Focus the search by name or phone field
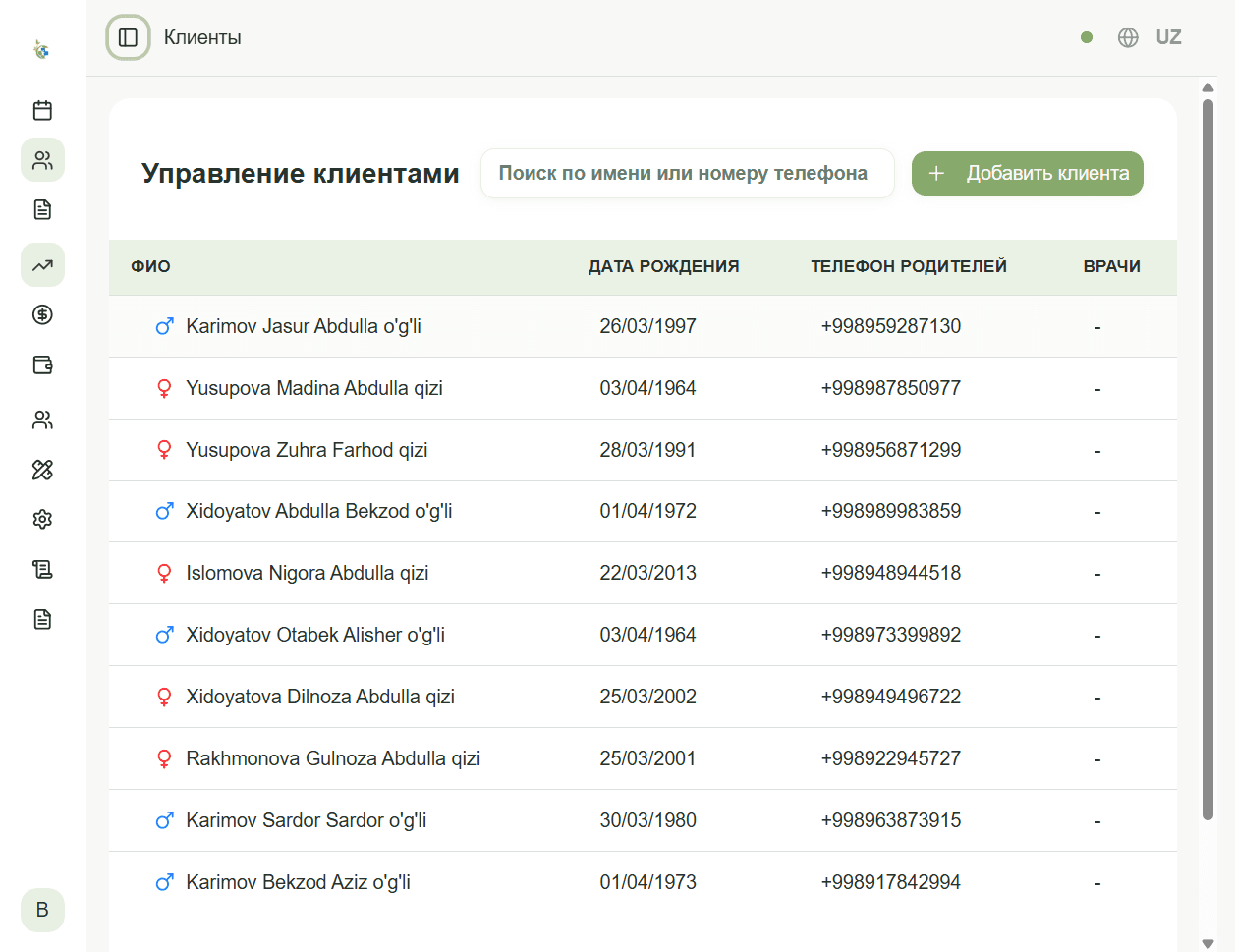 [688, 173]
